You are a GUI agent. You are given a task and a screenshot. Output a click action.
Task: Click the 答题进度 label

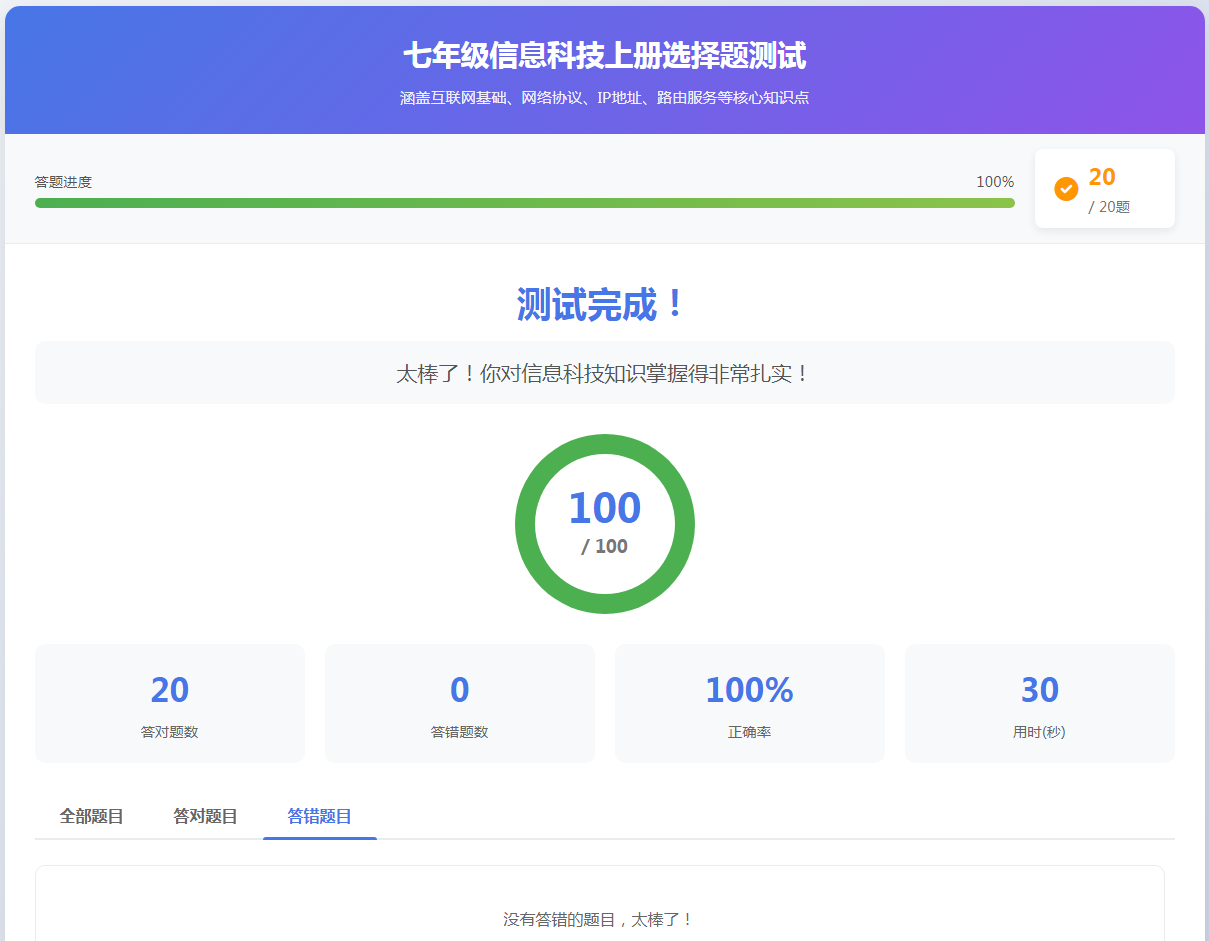(63, 182)
